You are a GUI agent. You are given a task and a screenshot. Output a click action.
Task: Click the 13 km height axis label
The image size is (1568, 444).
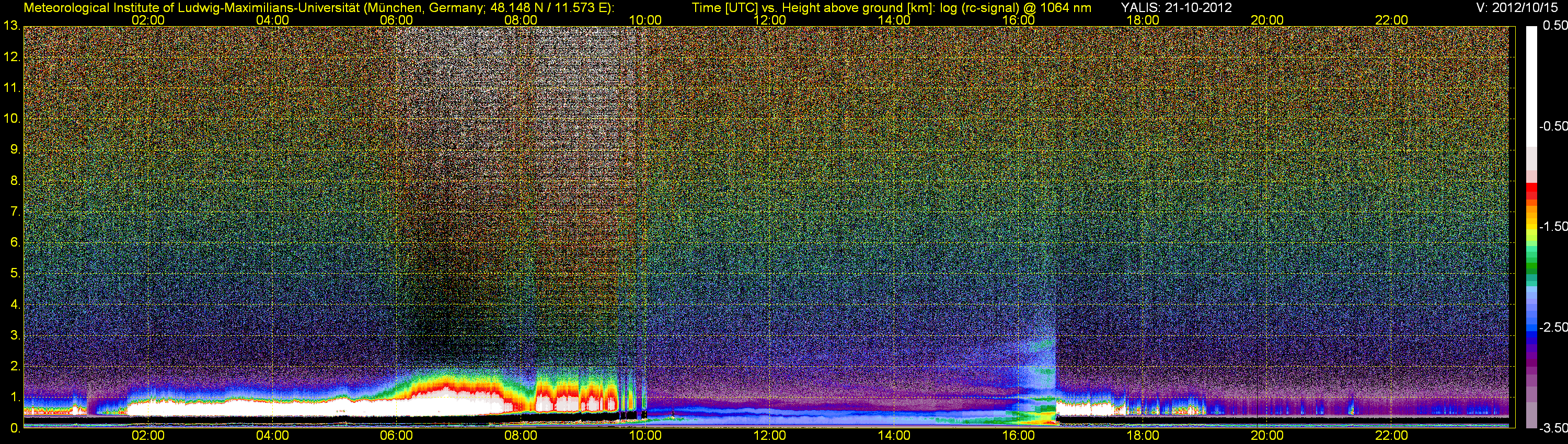click(11, 26)
